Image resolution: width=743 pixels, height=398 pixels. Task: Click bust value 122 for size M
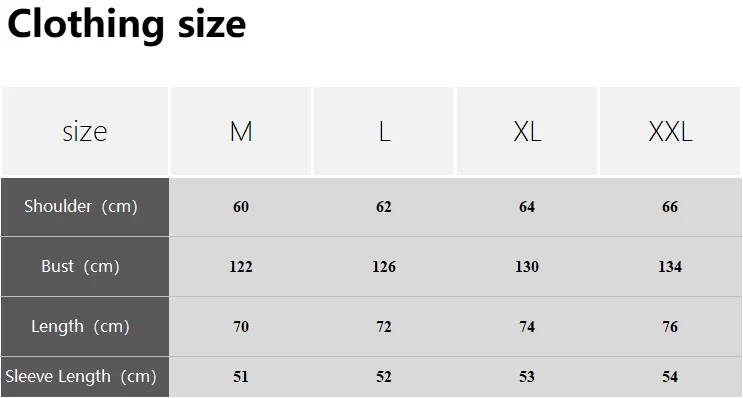(241, 267)
